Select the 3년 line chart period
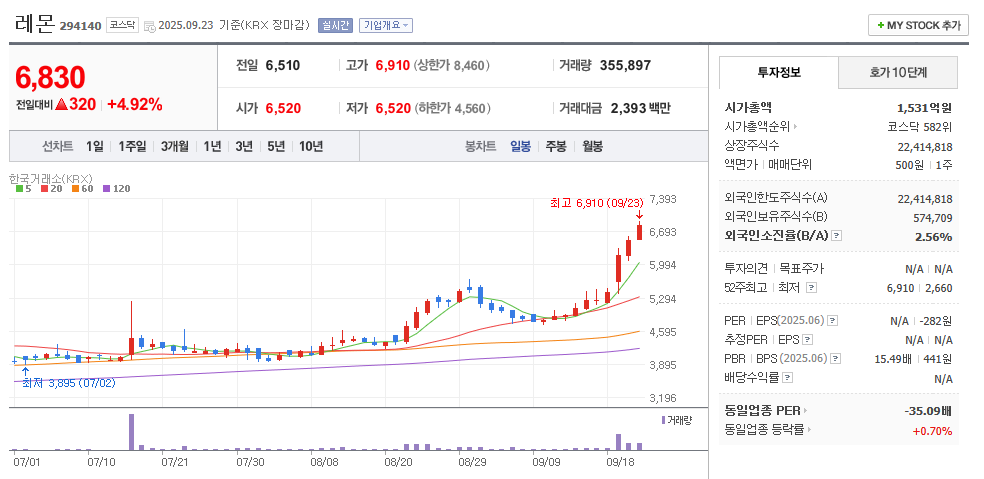 click(243, 146)
